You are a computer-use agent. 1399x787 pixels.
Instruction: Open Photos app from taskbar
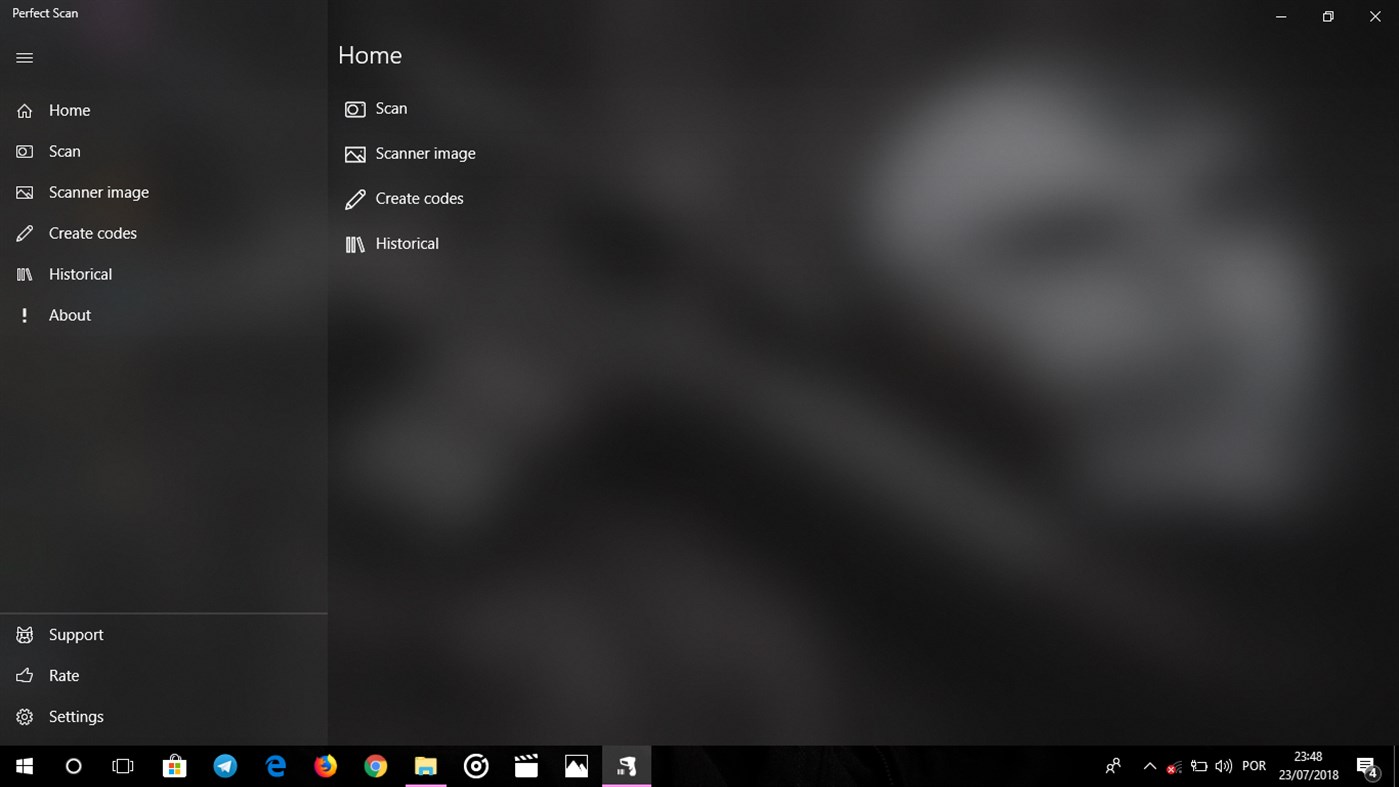click(576, 766)
